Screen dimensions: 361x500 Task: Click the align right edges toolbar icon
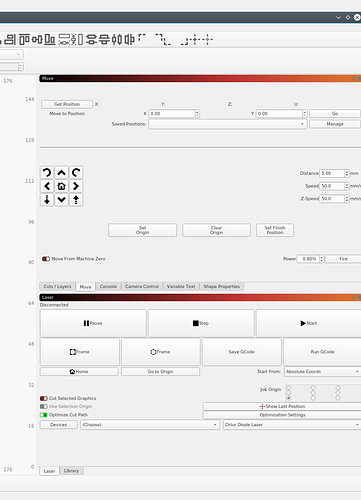pyautogui.click(x=10, y=39)
